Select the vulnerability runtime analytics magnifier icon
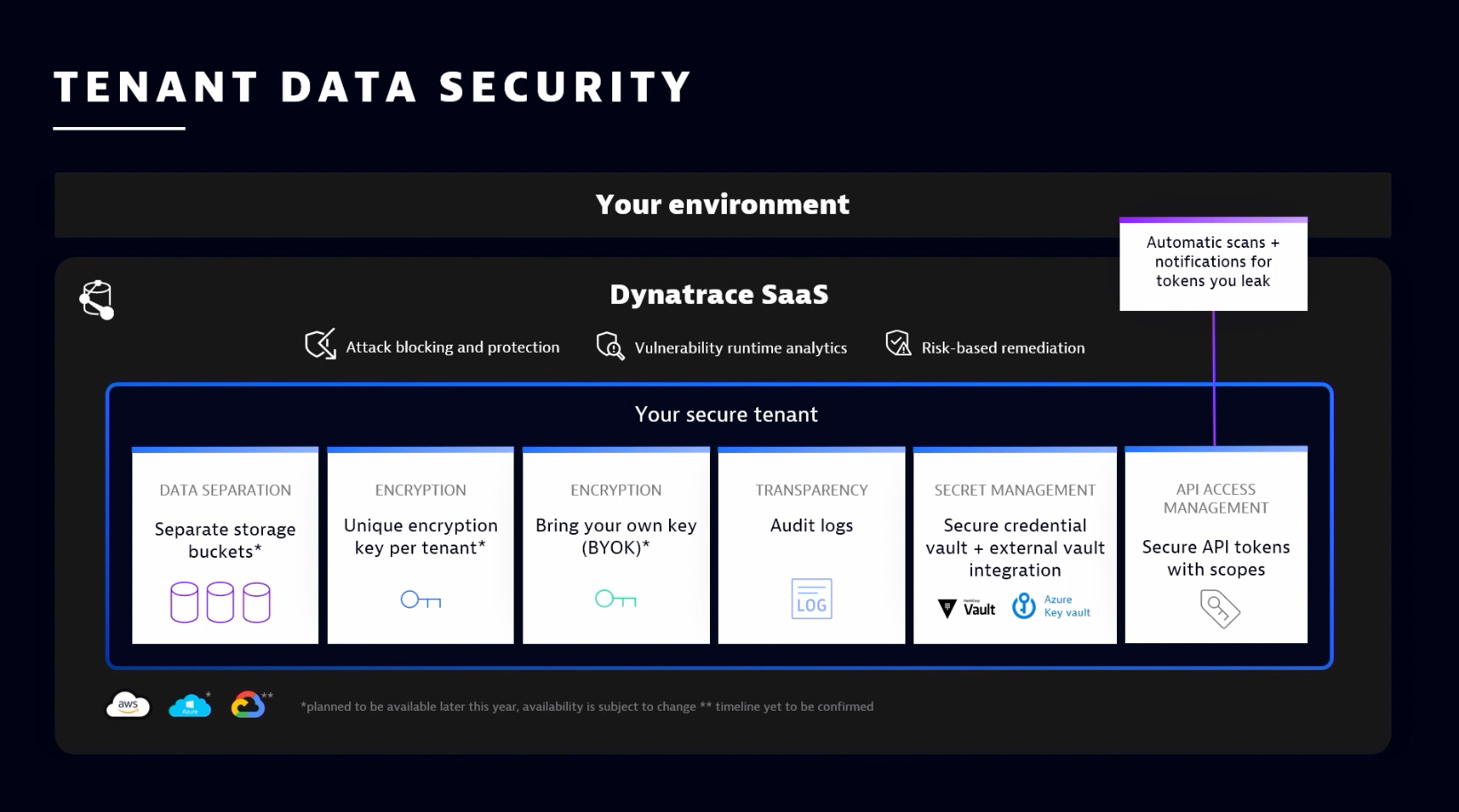Screen dimensions: 1459x812 pos(610,346)
